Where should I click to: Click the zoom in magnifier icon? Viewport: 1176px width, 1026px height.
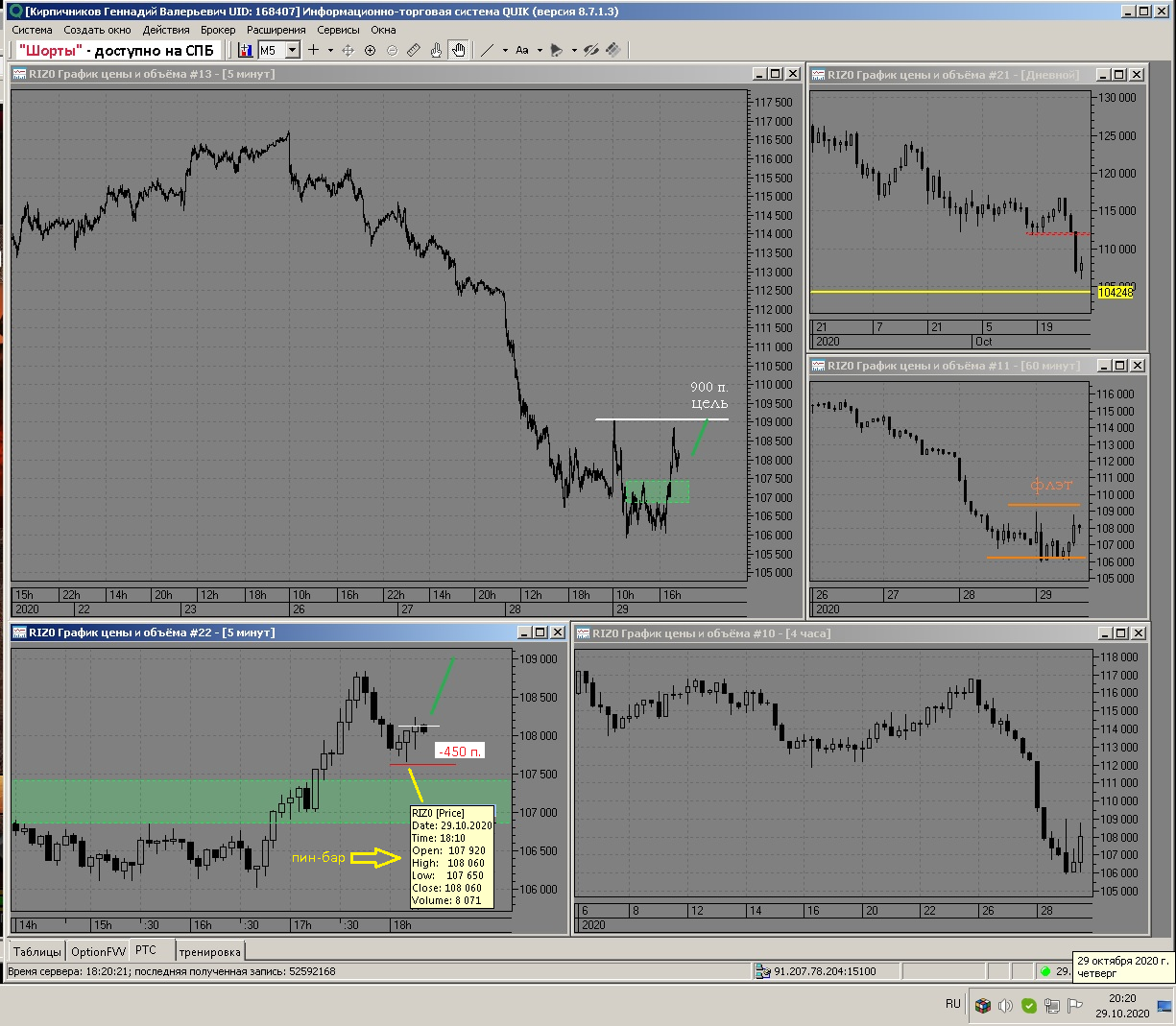[371, 50]
